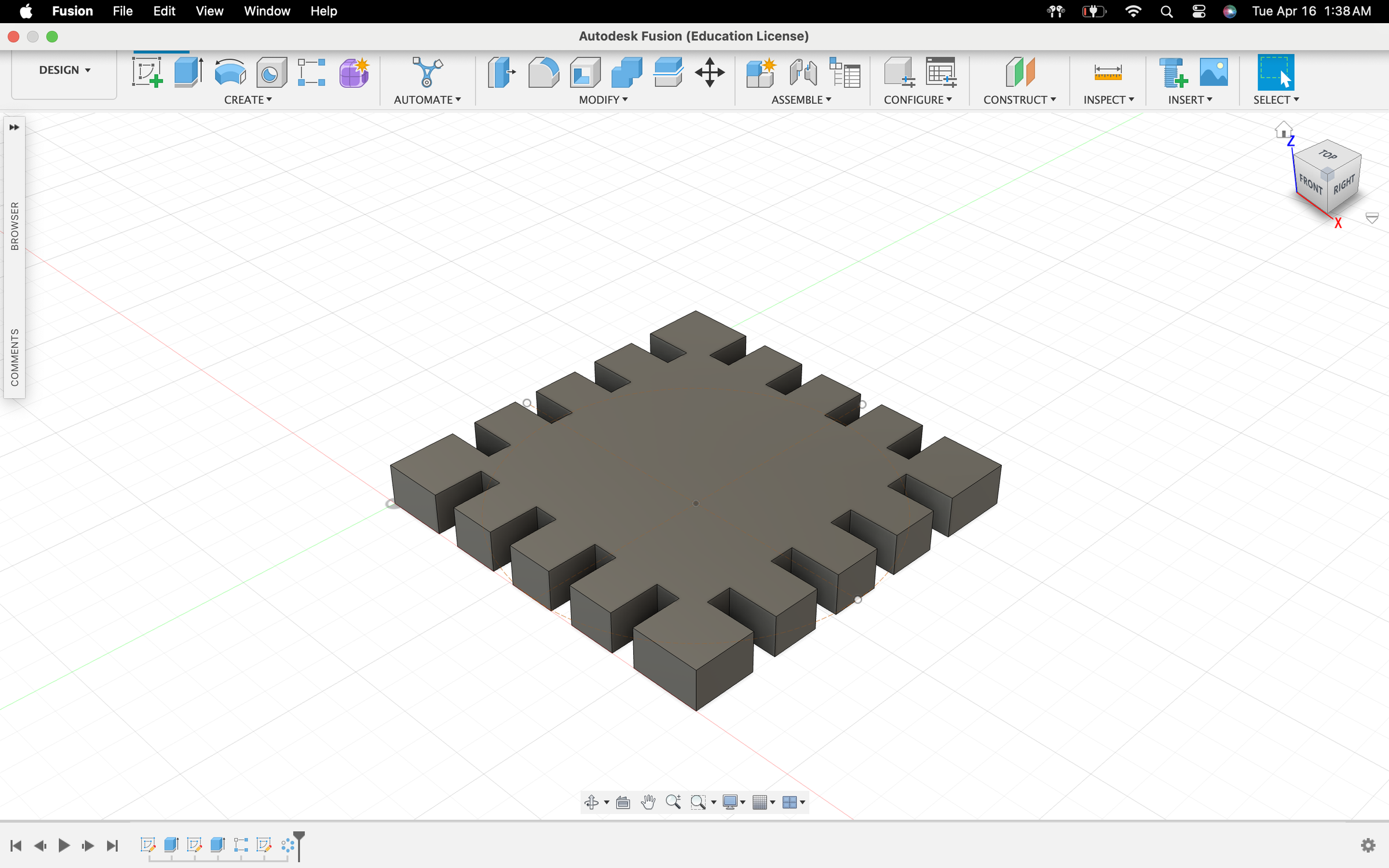This screenshot has height=868, width=1389.
Task: Select the Create Form tool
Action: click(x=354, y=72)
